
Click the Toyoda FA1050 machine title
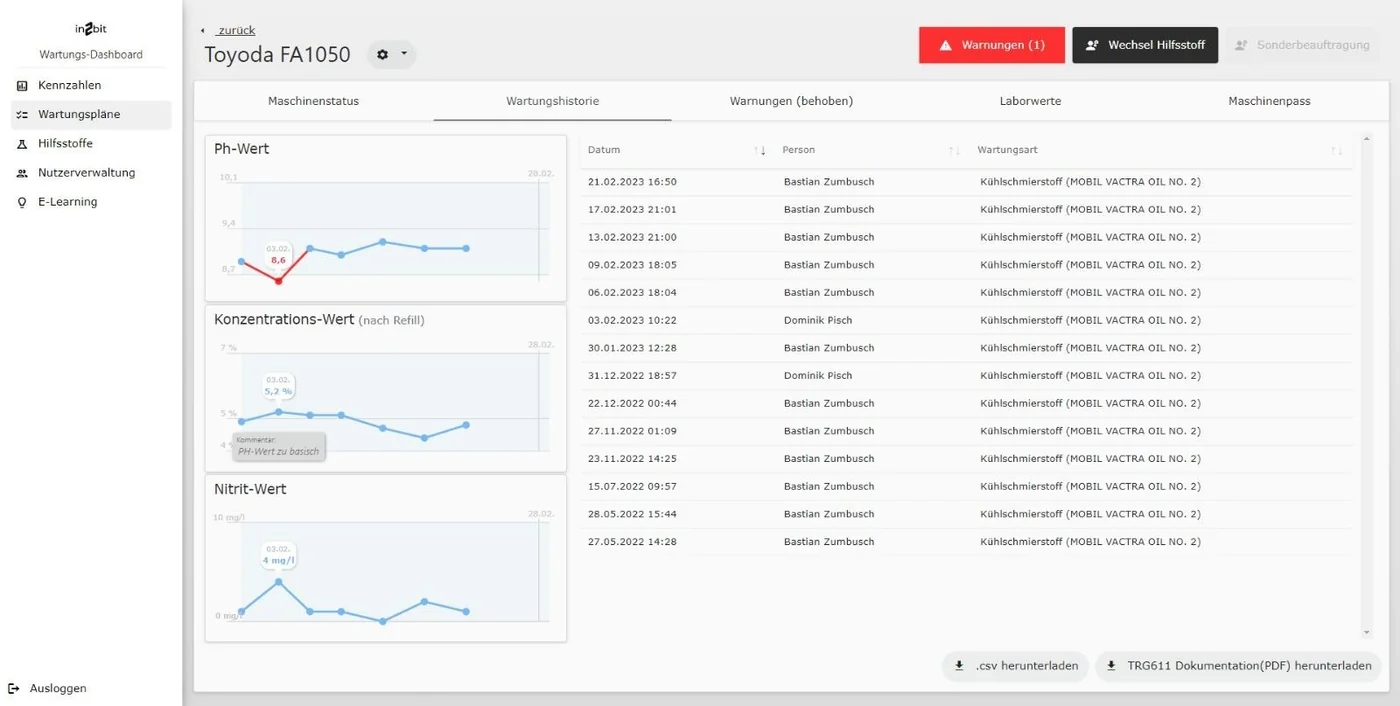coord(278,55)
